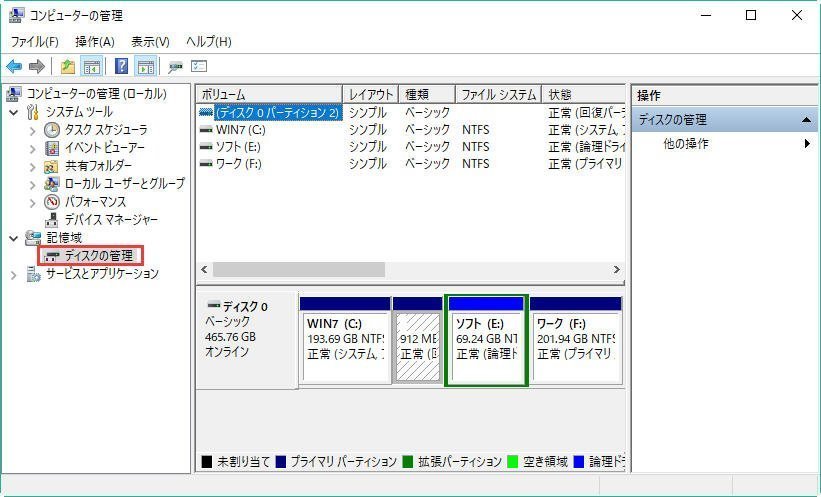This screenshot has height=497, width=821.
Task: Collapse ディスクの管理 actions section arrow
Action: [806, 120]
